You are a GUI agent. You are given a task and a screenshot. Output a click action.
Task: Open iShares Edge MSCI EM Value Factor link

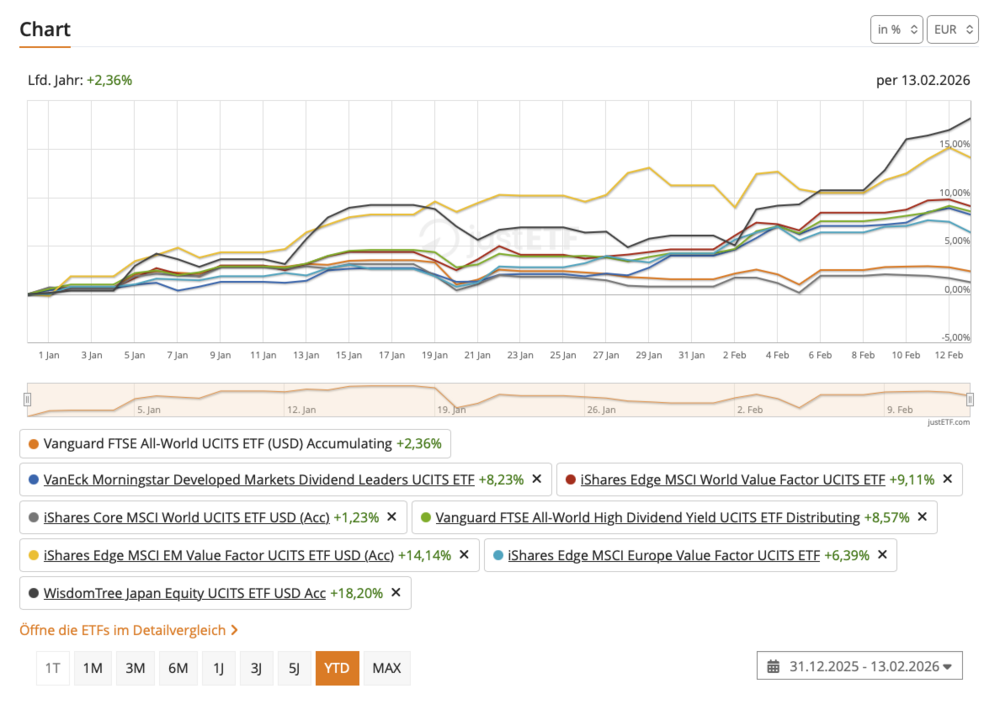tap(219, 556)
